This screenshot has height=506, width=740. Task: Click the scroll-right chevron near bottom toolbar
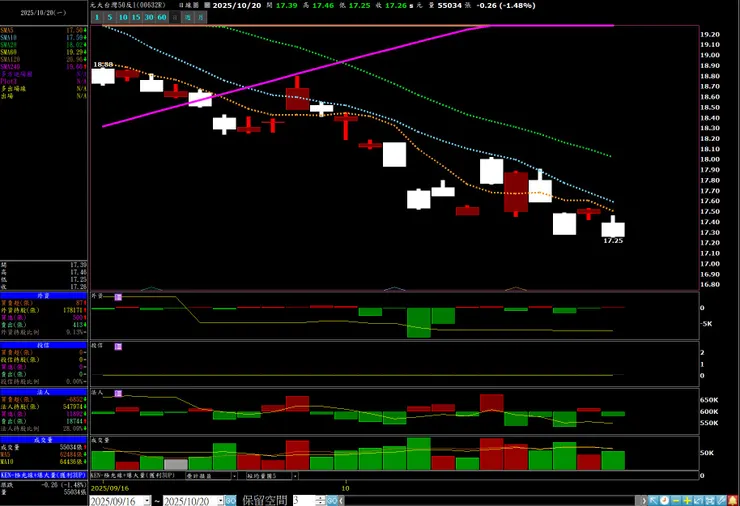click(x=643, y=500)
